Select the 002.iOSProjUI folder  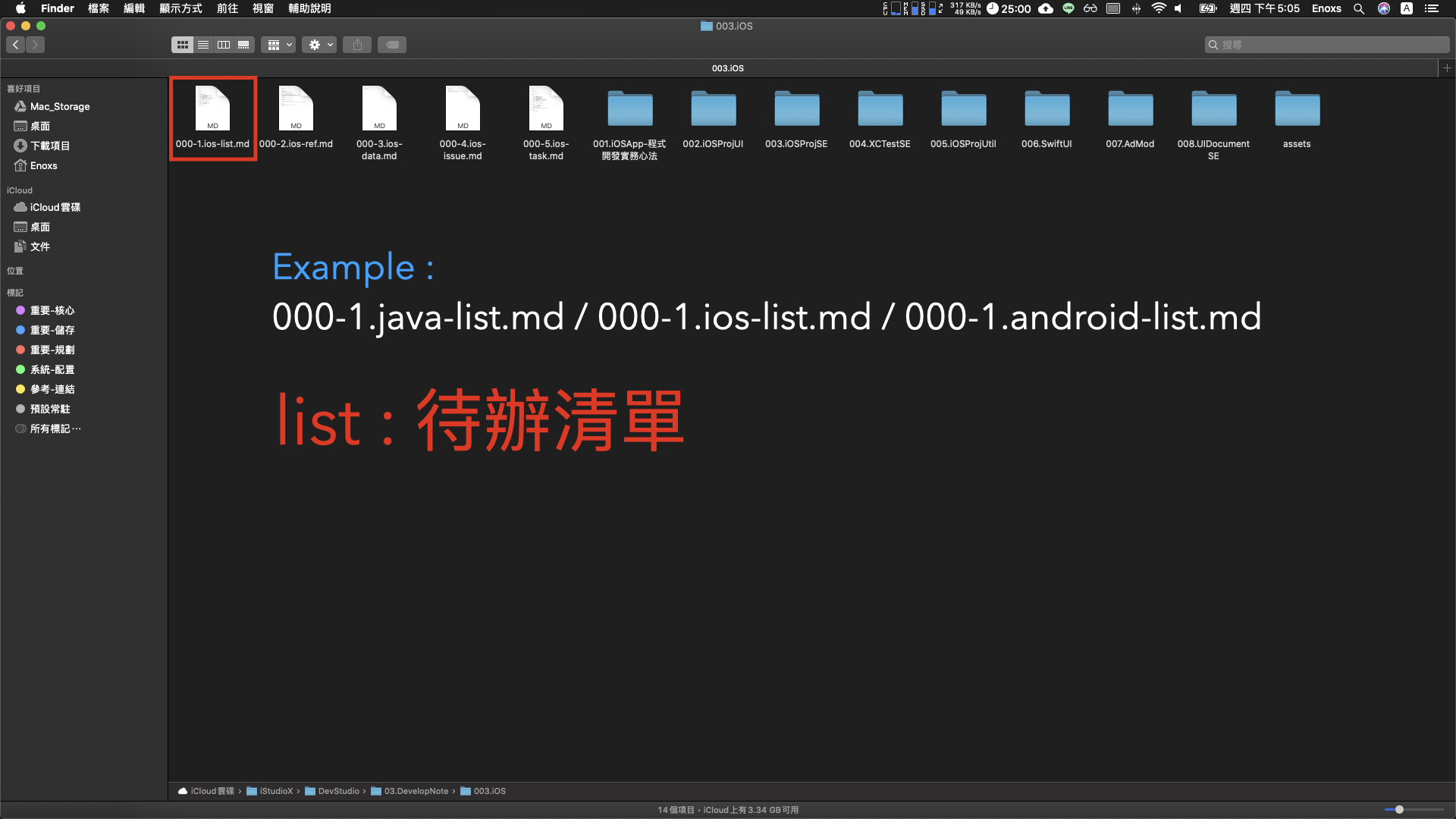pyautogui.click(x=713, y=119)
